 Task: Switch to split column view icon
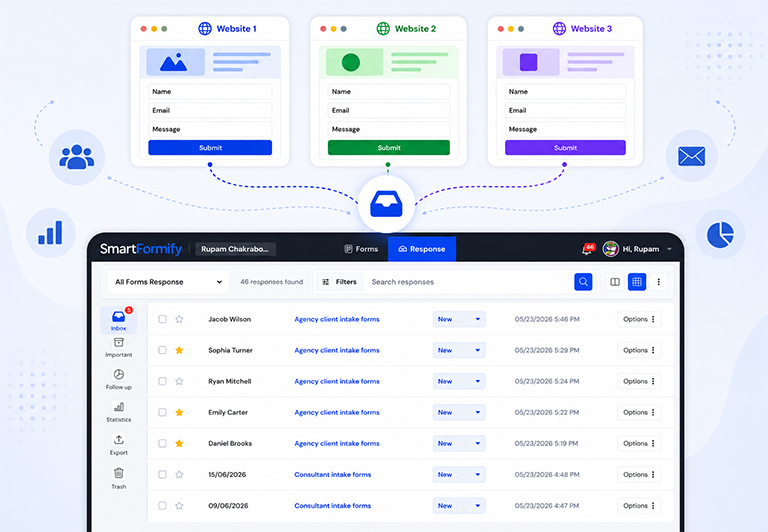615,282
